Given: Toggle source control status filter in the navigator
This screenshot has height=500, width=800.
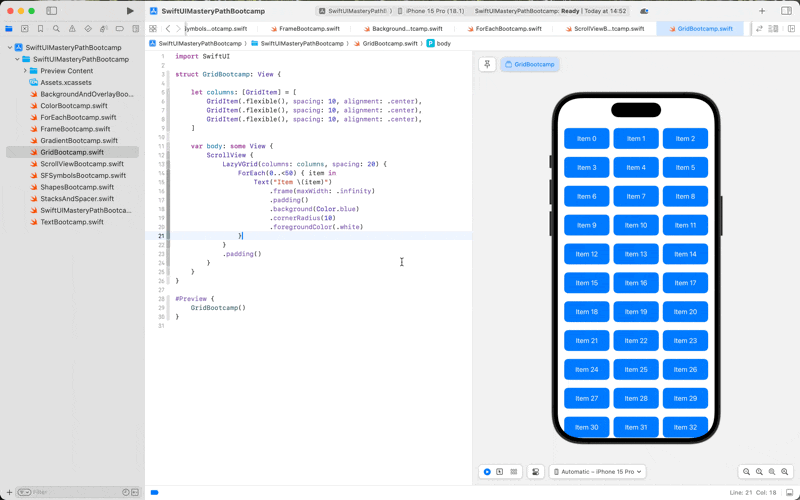Looking at the screenshot, I should (135, 492).
